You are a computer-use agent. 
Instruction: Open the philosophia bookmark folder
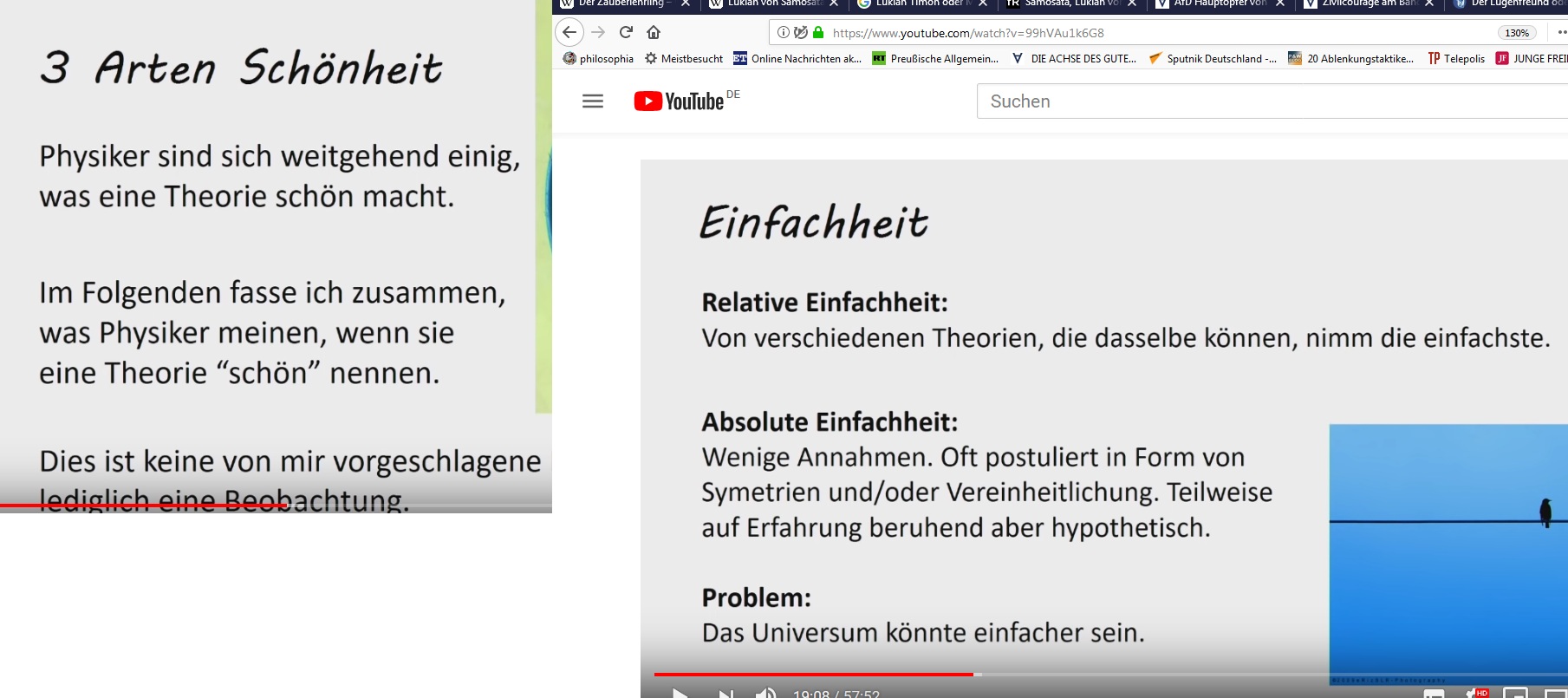pyautogui.click(x=598, y=58)
